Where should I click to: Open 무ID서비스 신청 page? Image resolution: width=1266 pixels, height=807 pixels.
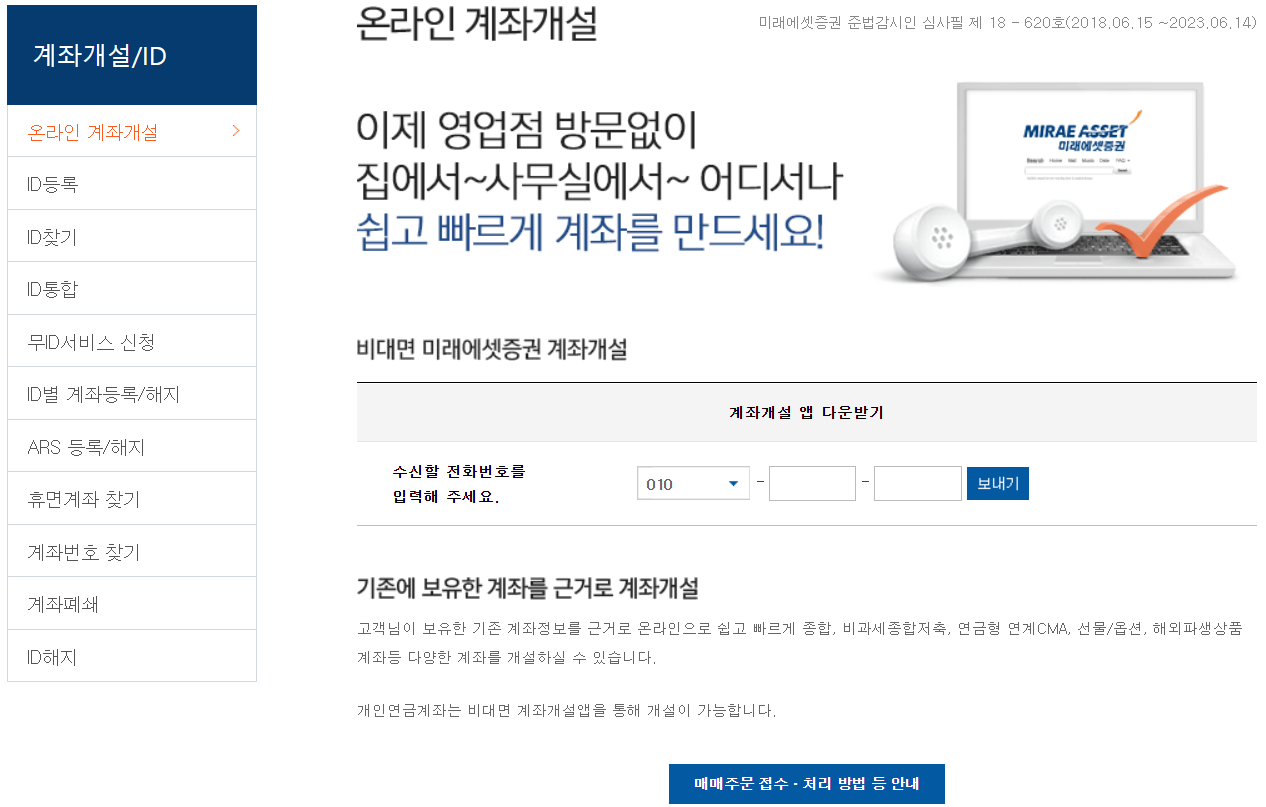[x=131, y=342]
